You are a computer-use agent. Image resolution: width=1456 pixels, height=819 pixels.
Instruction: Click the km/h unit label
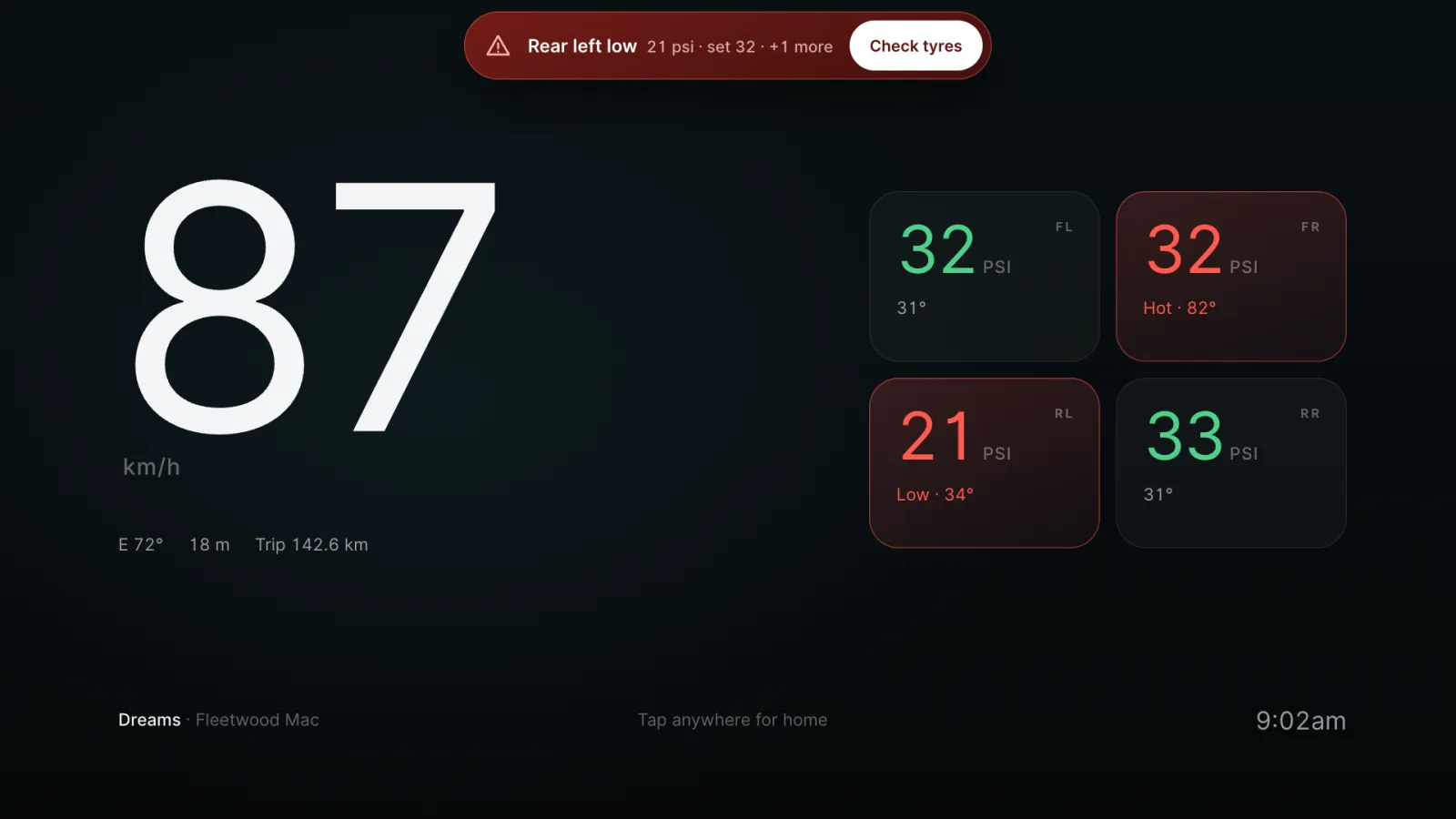point(151,467)
